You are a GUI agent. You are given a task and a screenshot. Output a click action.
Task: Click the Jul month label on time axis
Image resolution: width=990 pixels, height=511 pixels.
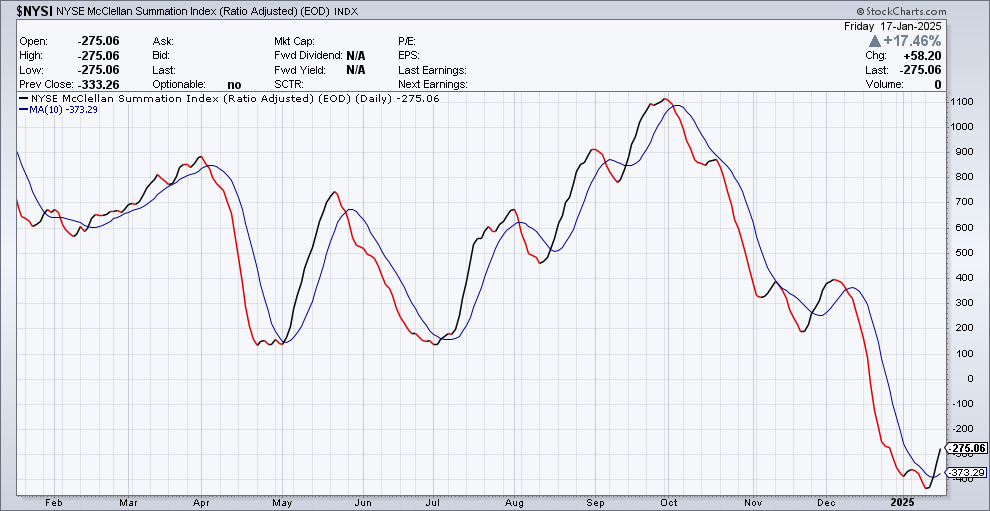pyautogui.click(x=434, y=503)
